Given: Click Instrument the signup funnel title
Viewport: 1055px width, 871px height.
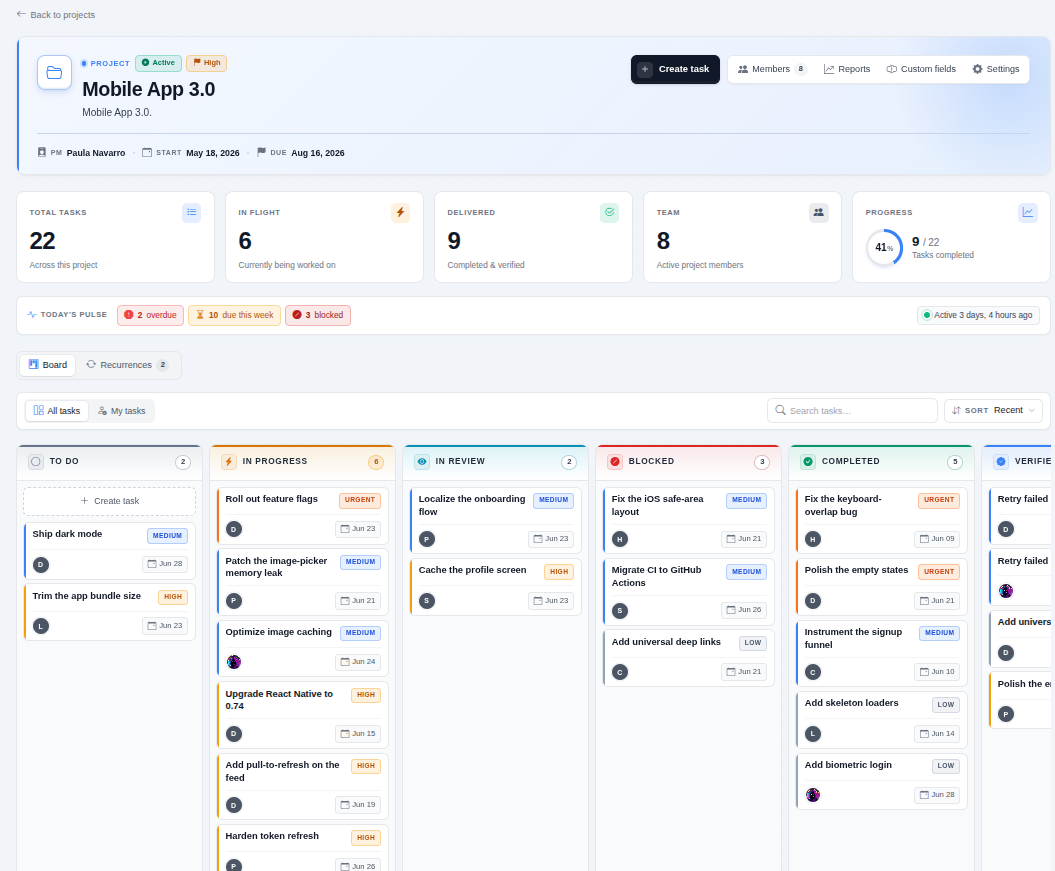Looking at the screenshot, I should click(853, 638).
